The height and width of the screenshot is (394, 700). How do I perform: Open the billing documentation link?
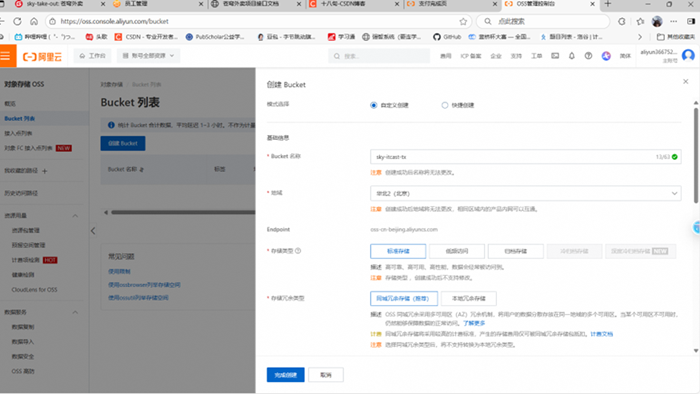(x=601, y=334)
